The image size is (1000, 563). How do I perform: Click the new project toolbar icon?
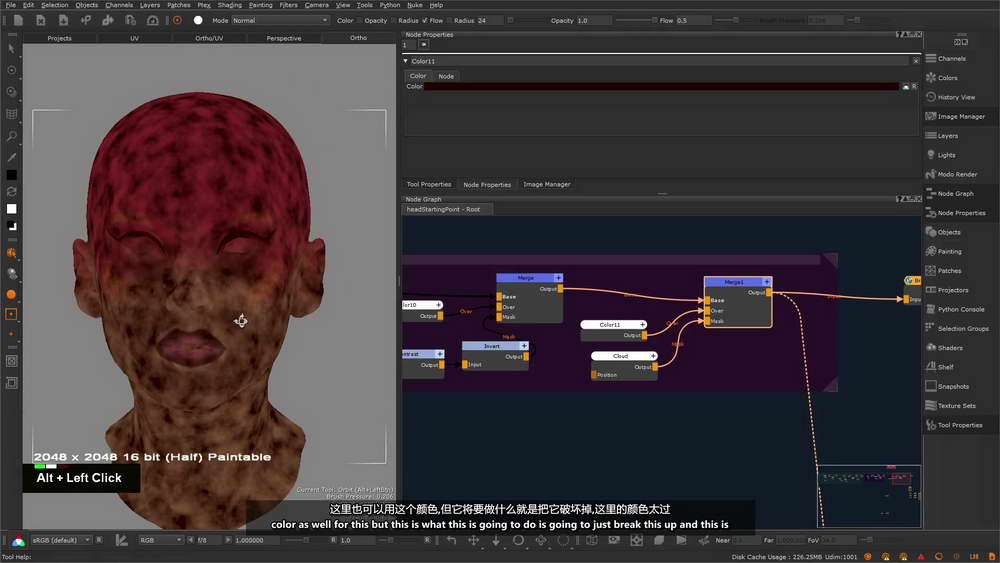pyautogui.click(x=18, y=20)
